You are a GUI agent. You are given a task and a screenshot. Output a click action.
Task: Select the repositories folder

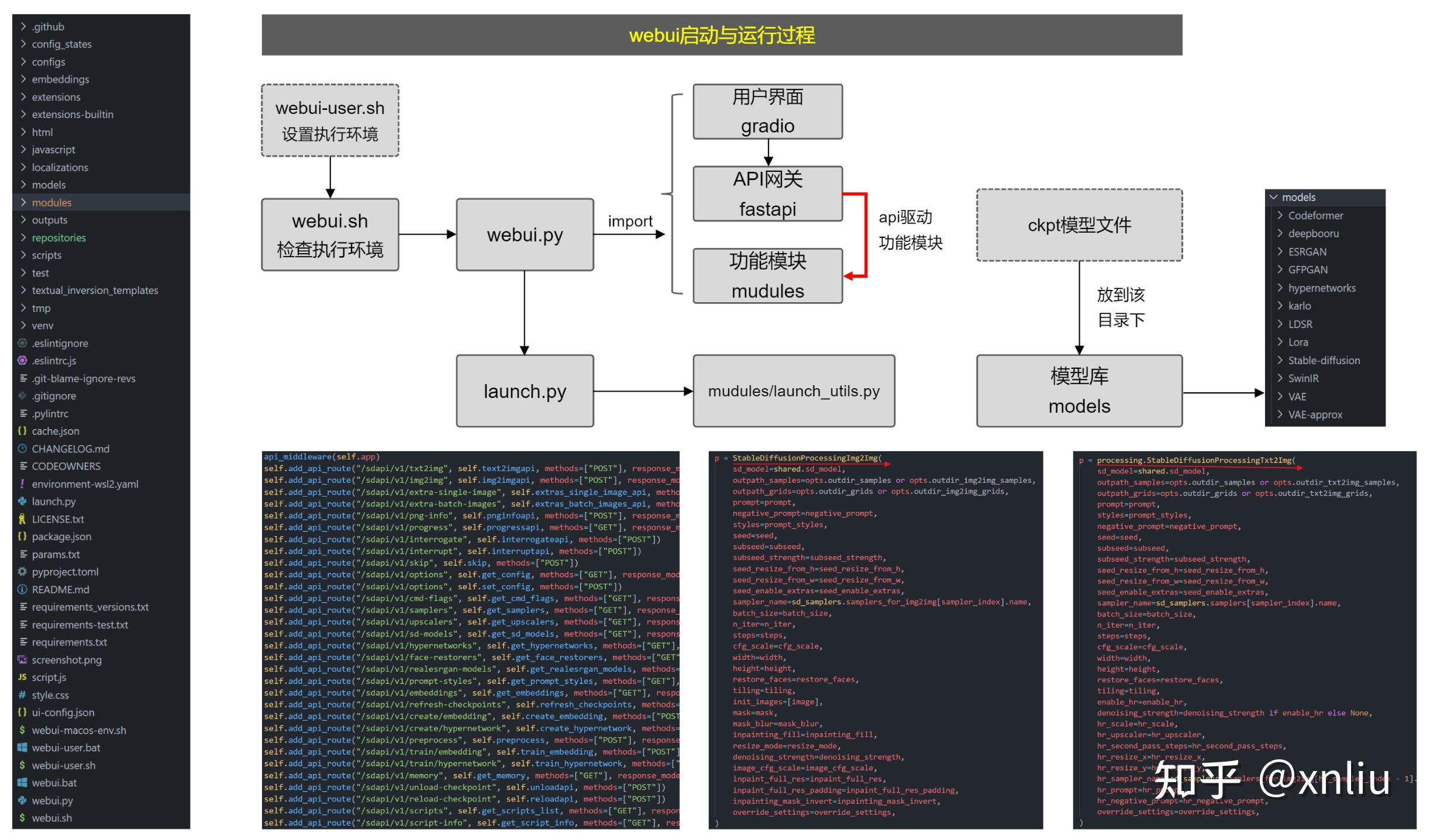pos(59,237)
